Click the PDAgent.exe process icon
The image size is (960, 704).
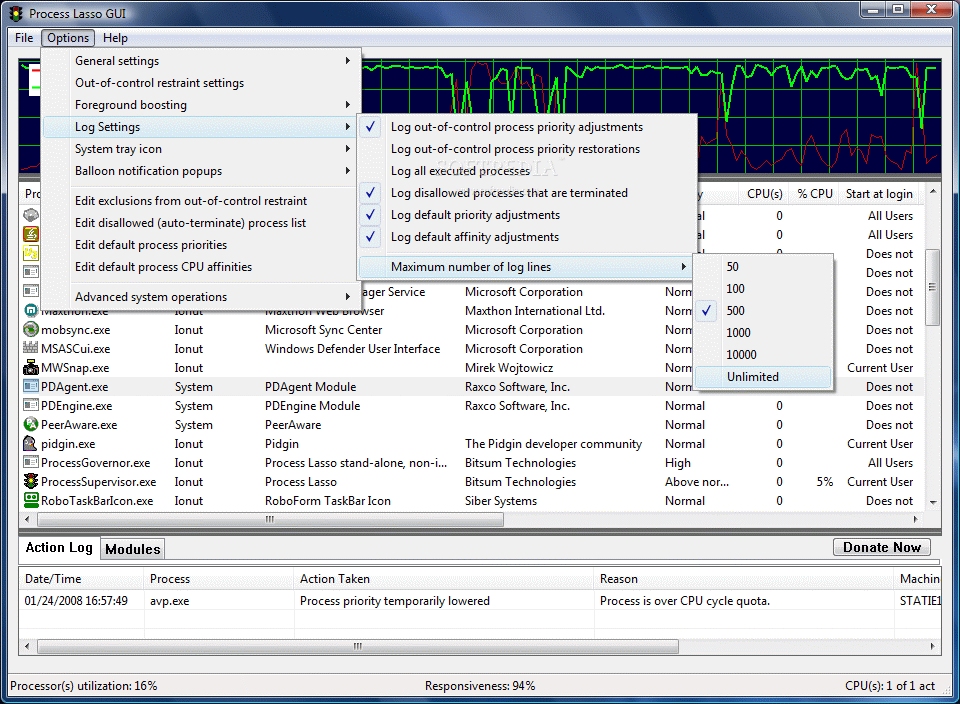tap(31, 386)
